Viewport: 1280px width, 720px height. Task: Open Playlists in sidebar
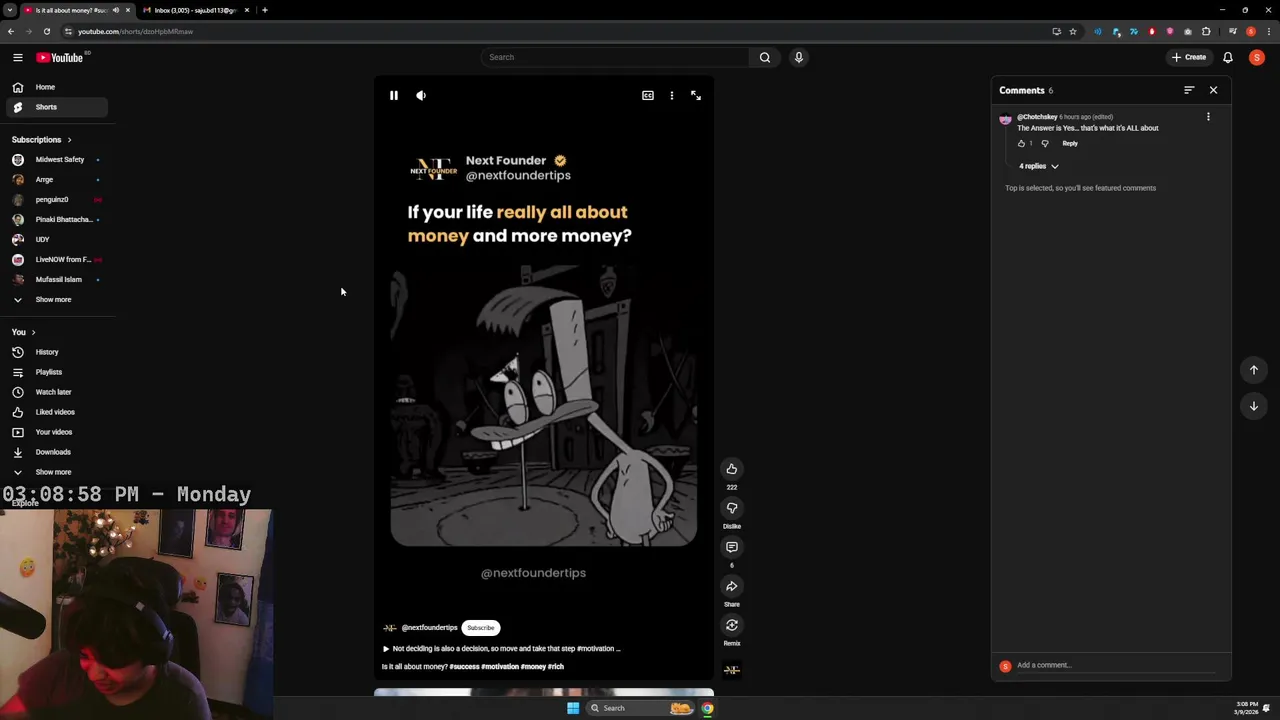55,372
